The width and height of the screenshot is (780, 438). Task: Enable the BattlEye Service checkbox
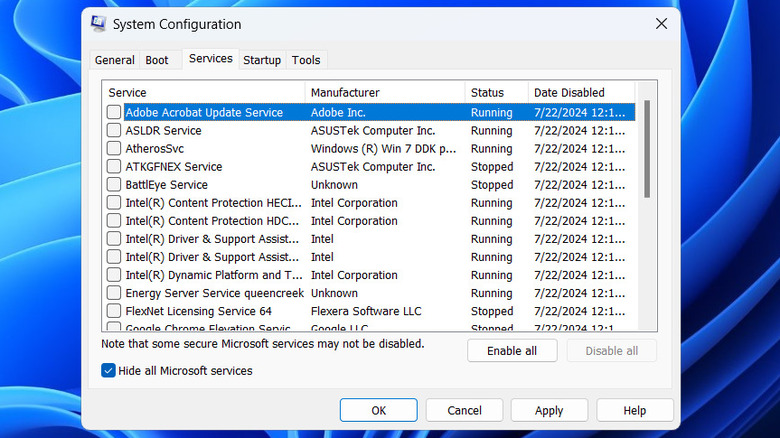point(114,185)
